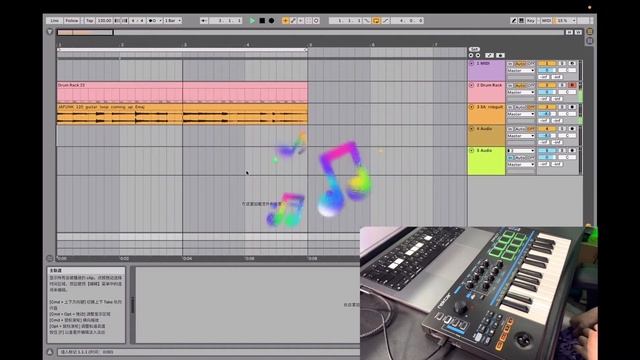The image size is (640, 360).
Task: Toggle browser show/hide triangle at top left
Action: coord(50,32)
